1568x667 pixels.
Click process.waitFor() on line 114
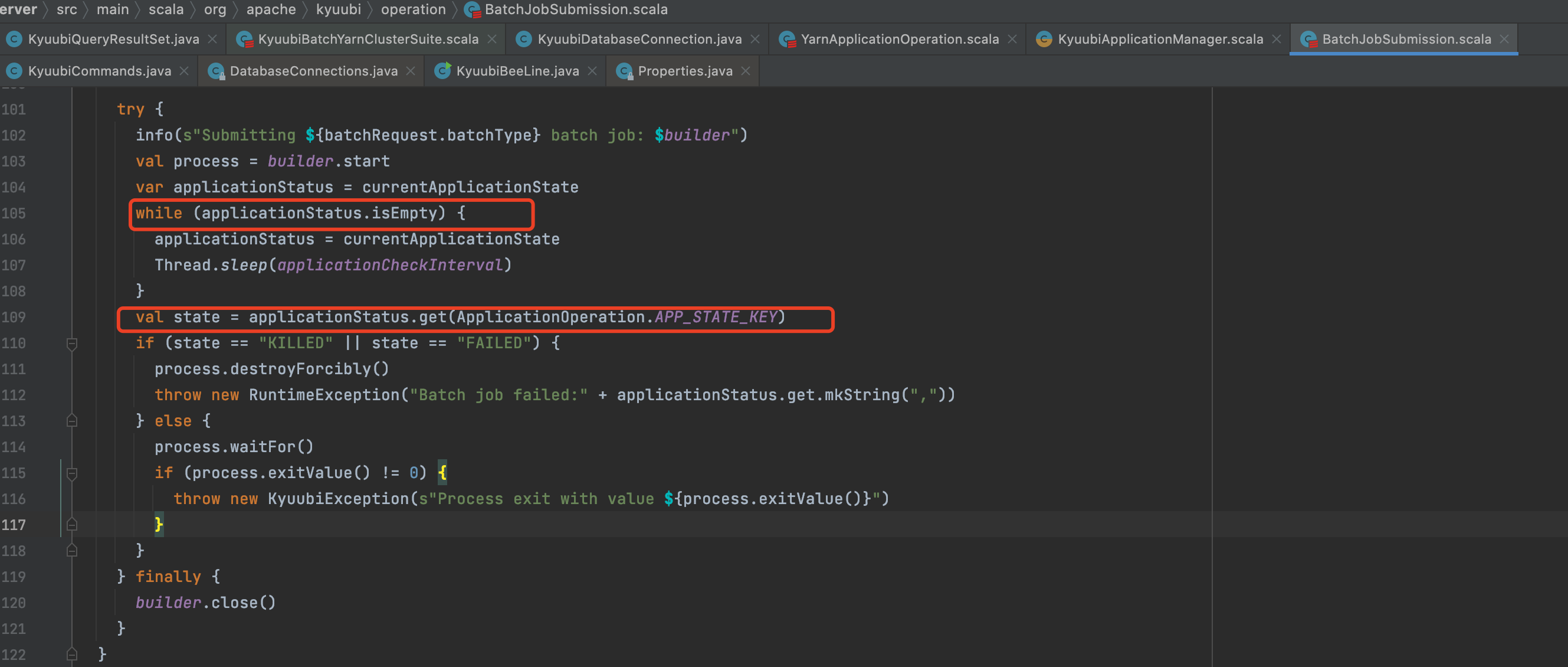[x=234, y=446]
